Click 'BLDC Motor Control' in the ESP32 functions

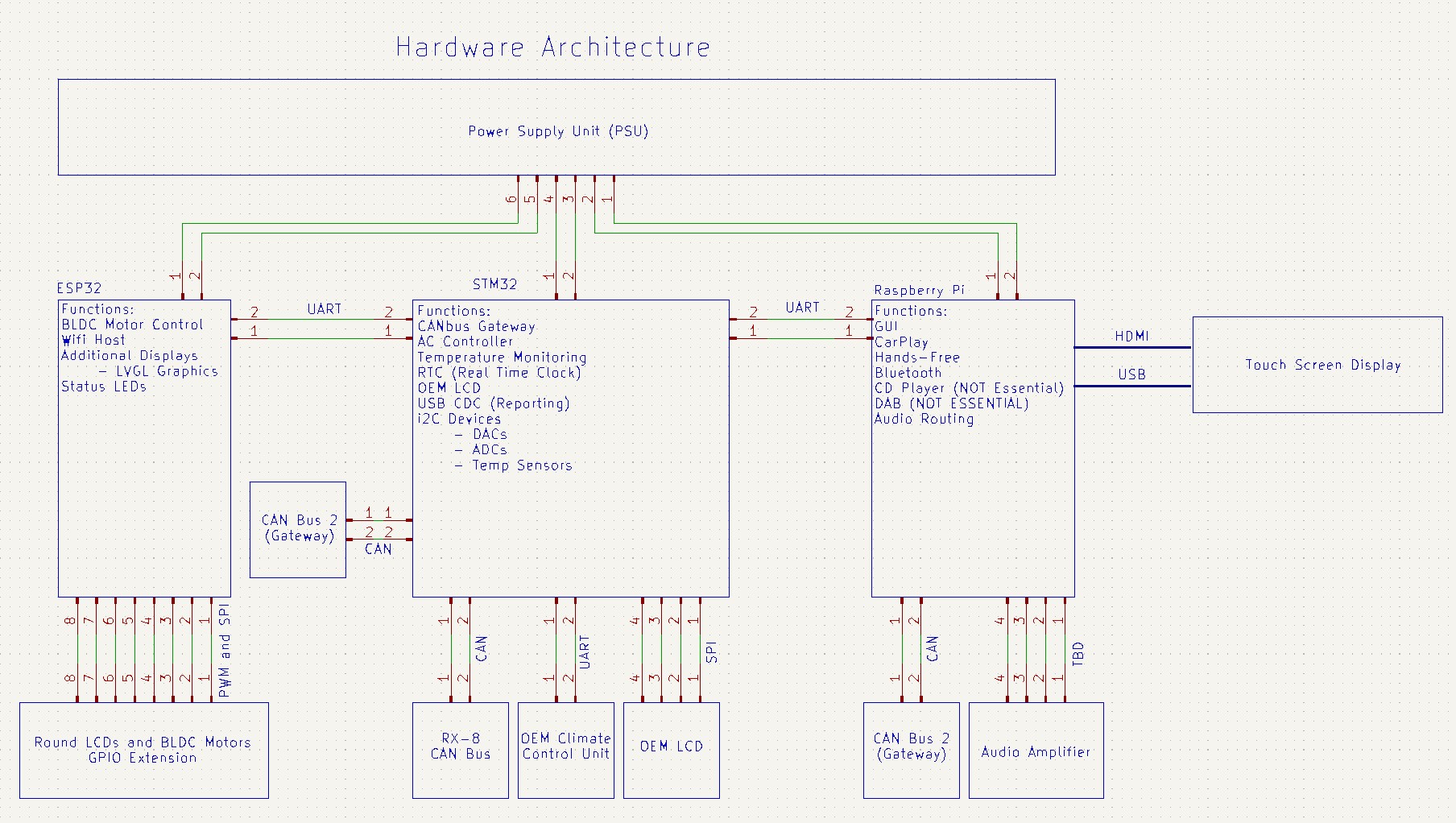132,324
